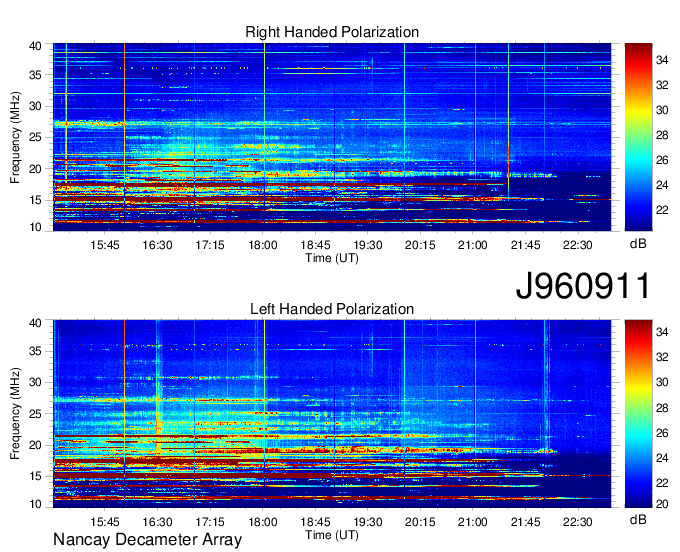Image resolution: width=680 pixels, height=552 pixels.
Task: Click the 10 MHz tick on Right Handed plot
Action: [x=35, y=227]
